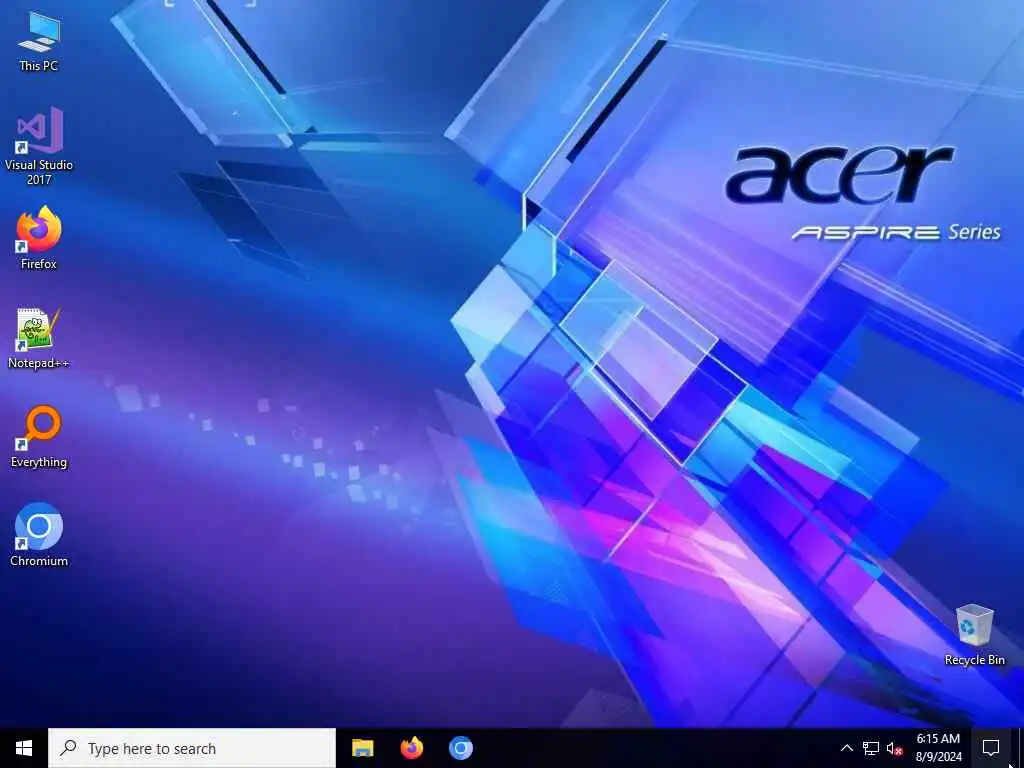Open the muted volume tray icon
1024x768 pixels.
894,748
